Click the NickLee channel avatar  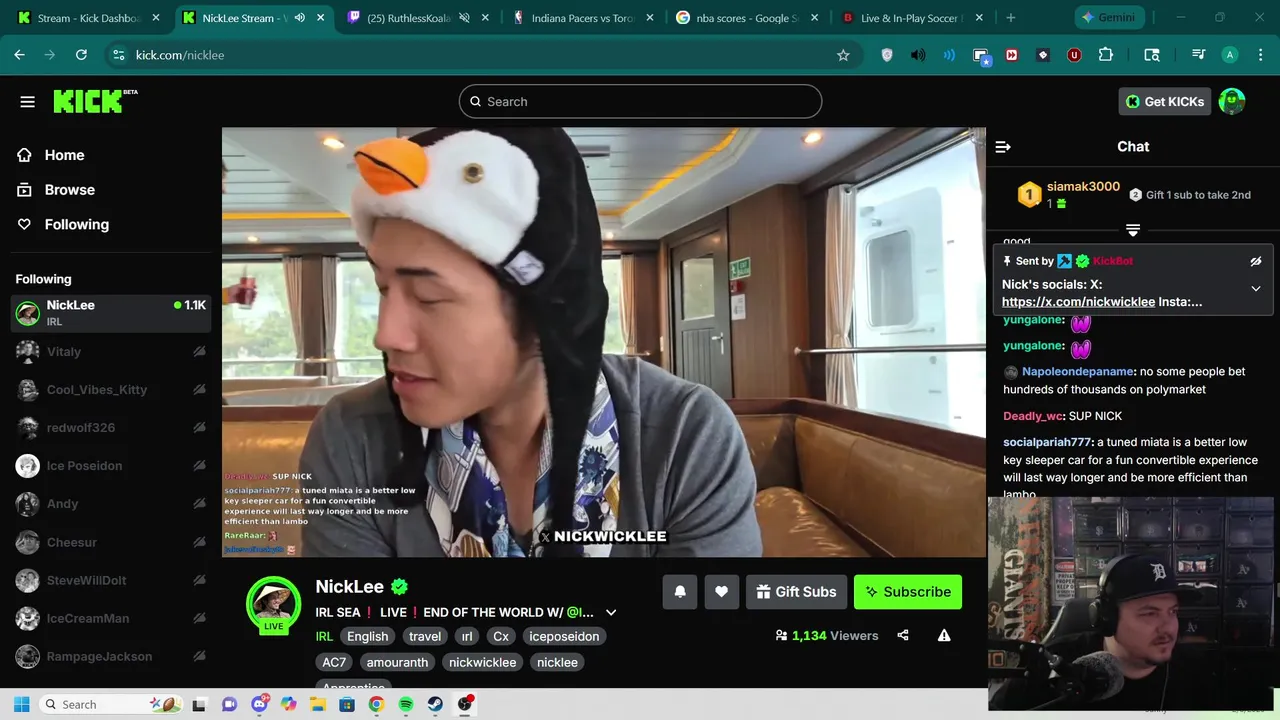coord(273,604)
